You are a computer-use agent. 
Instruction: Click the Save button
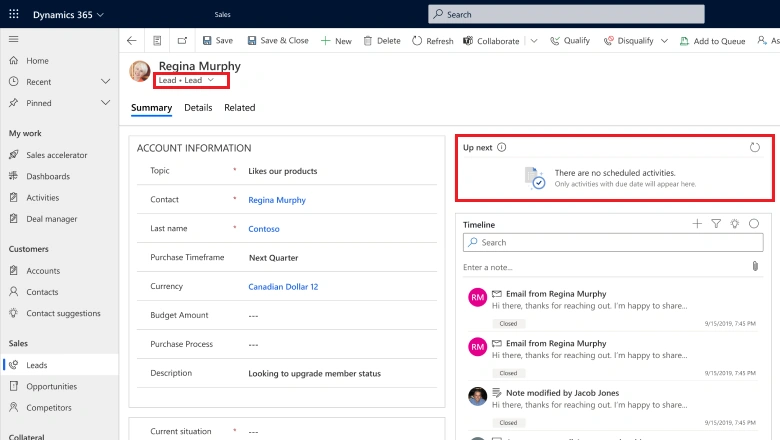click(x=218, y=41)
